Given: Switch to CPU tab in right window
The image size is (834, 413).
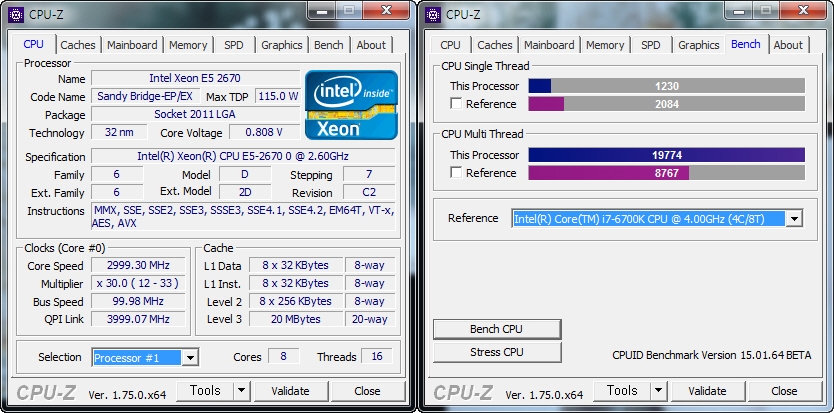Looking at the screenshot, I should [x=451, y=45].
